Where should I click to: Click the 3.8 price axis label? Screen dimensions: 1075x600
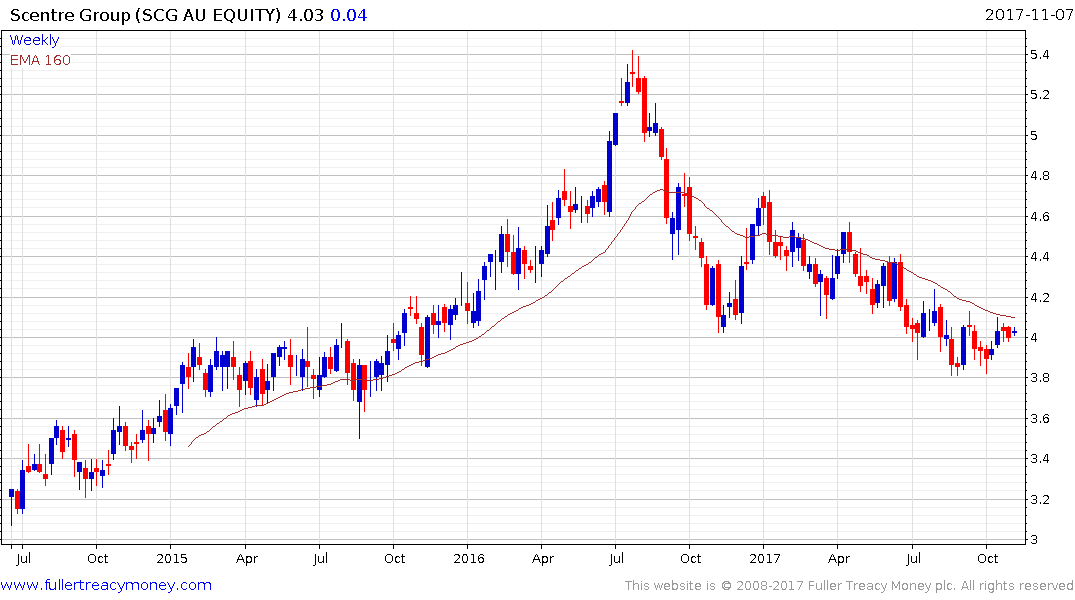[1039, 378]
